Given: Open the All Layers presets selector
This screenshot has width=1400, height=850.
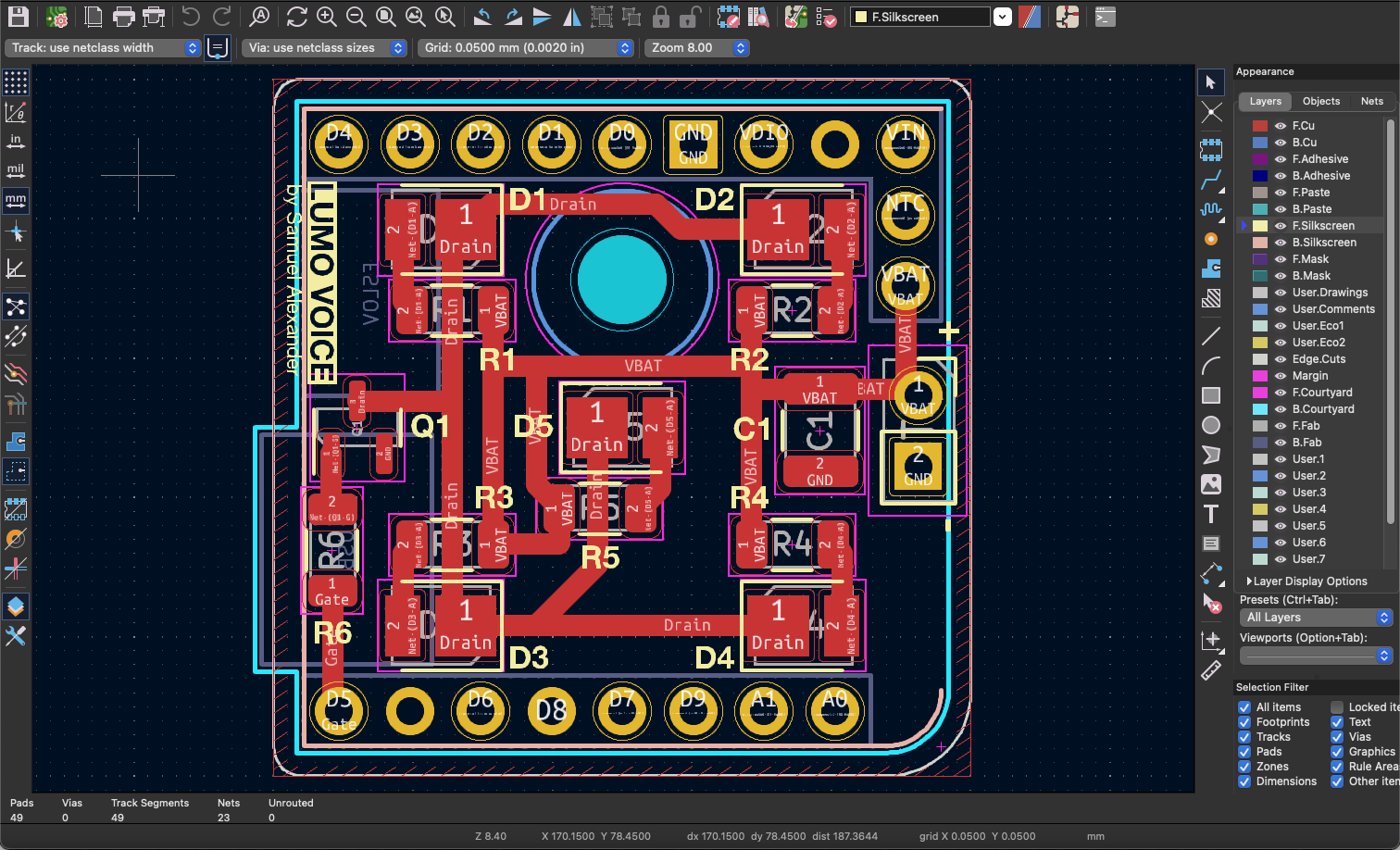Looking at the screenshot, I should click(x=1316, y=618).
